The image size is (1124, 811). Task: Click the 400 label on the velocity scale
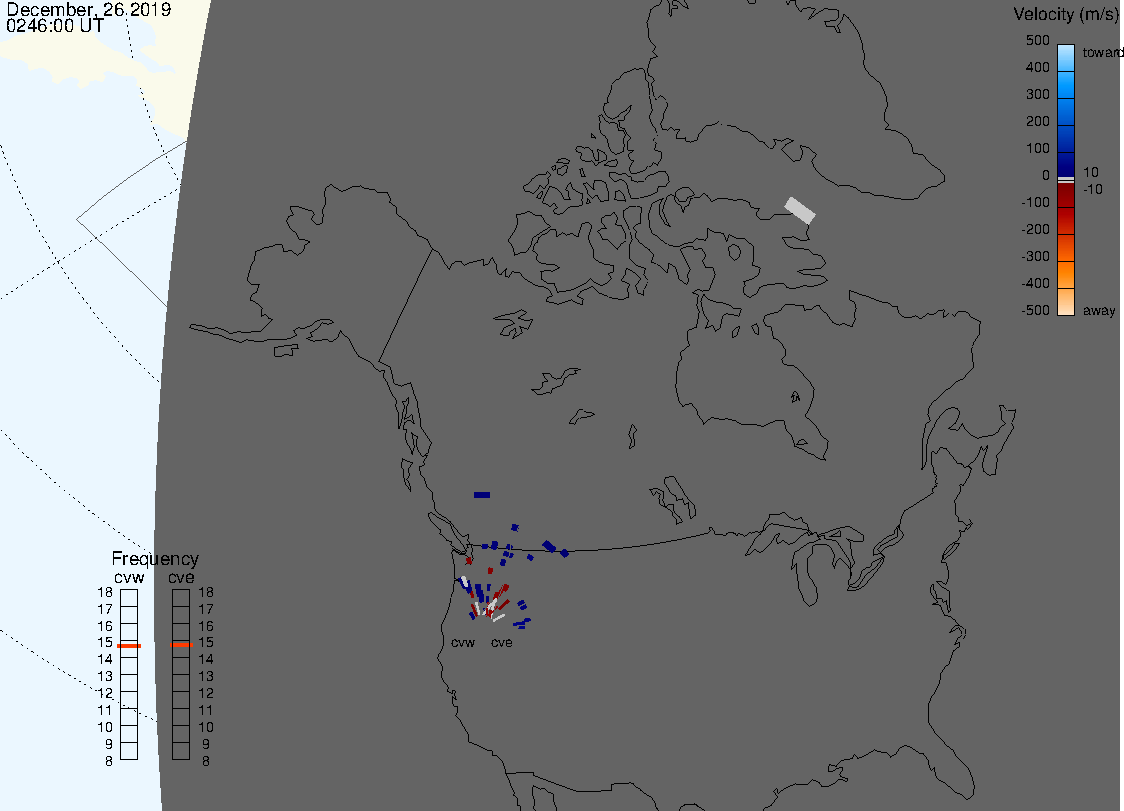point(1037,67)
